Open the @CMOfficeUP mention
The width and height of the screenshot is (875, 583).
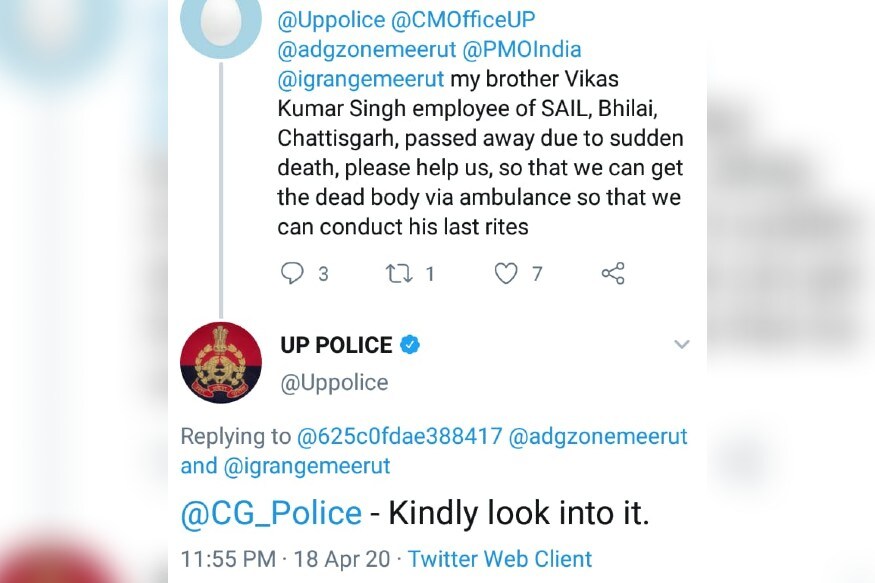pos(463,20)
